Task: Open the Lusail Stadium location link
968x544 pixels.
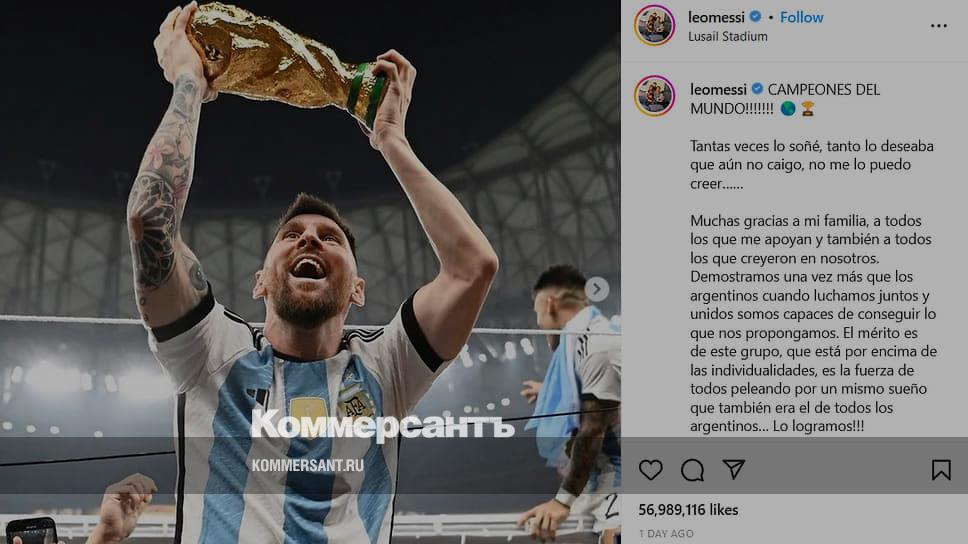Action: [728, 36]
